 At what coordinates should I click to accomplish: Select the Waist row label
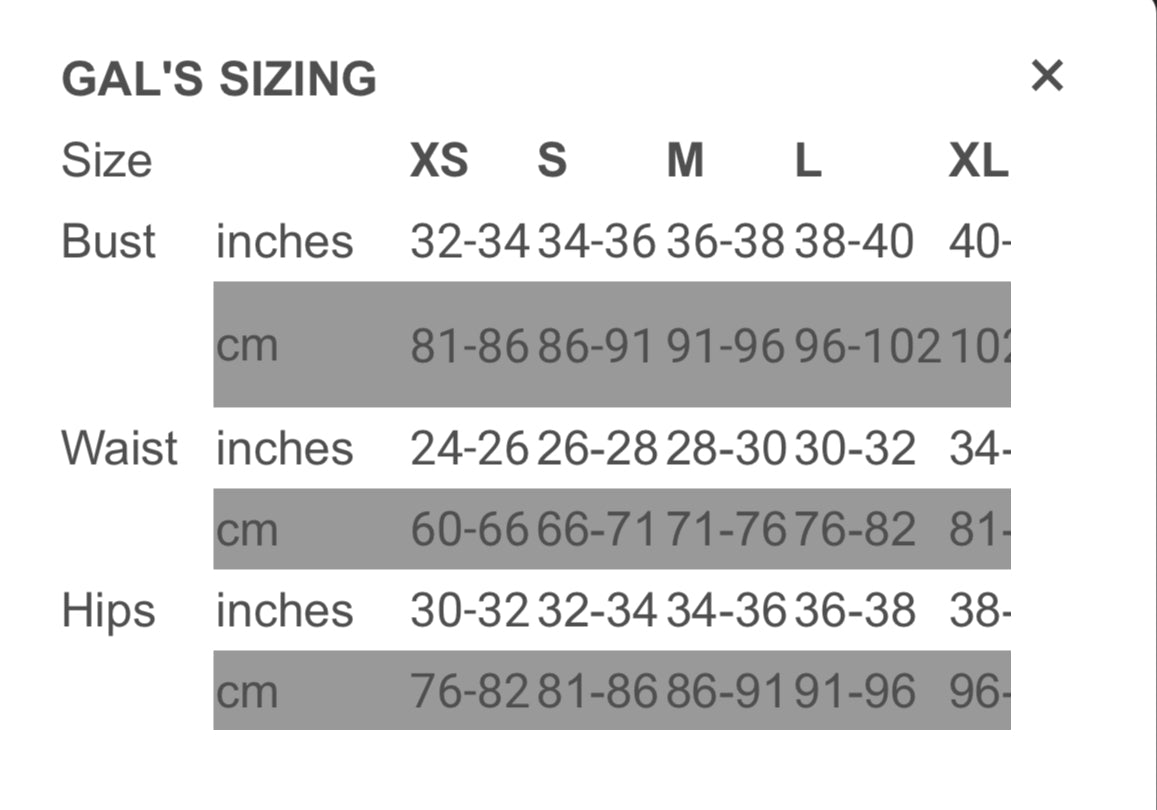[x=119, y=448]
